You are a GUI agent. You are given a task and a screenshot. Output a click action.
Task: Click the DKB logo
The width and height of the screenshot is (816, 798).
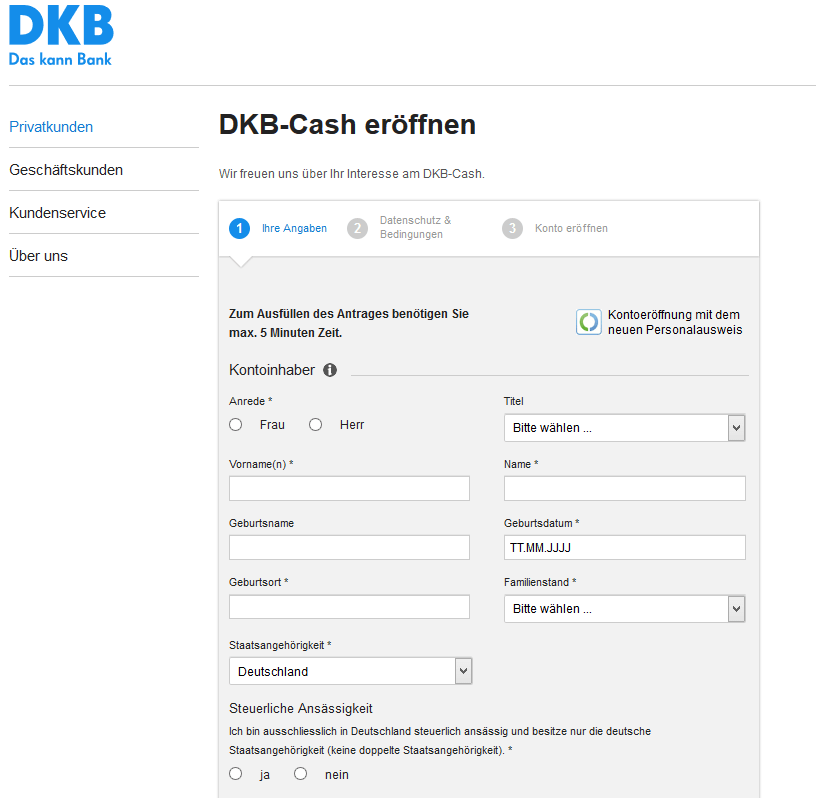coord(61,35)
